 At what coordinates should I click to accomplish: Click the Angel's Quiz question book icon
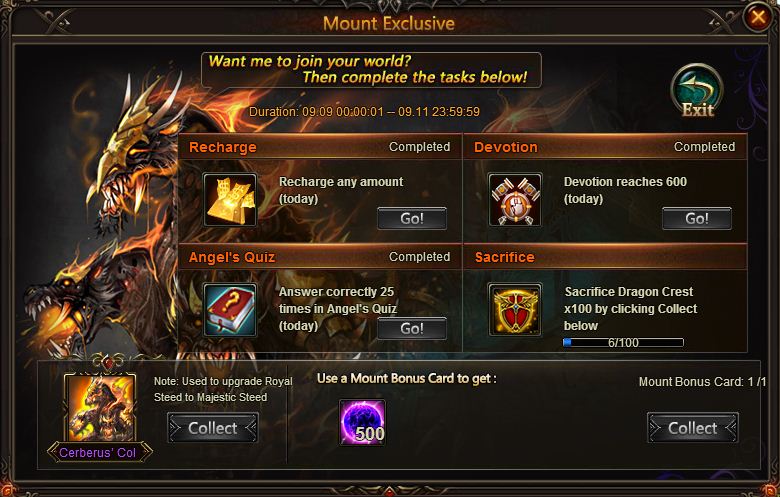230,309
